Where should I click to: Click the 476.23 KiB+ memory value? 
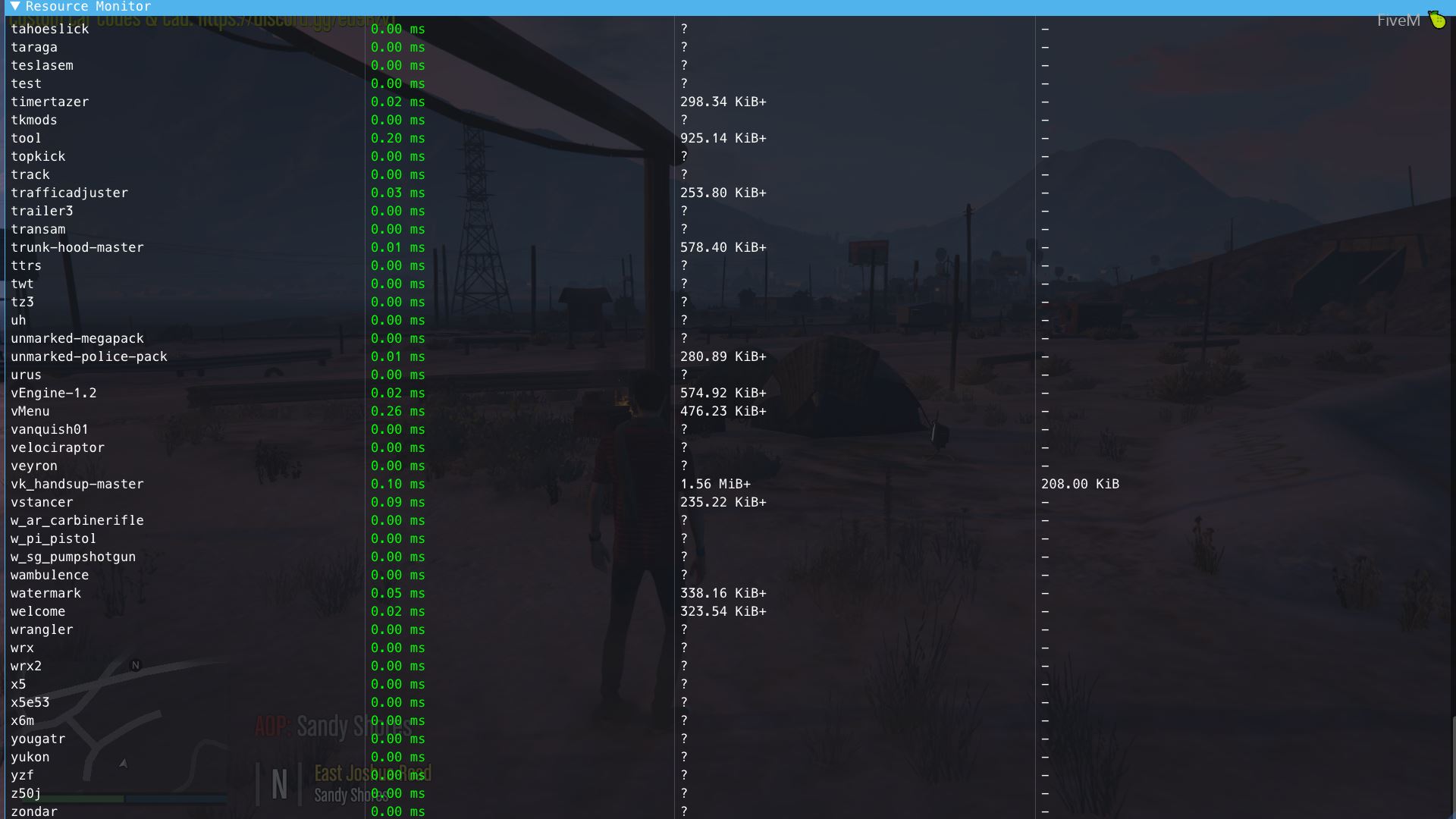tap(723, 411)
